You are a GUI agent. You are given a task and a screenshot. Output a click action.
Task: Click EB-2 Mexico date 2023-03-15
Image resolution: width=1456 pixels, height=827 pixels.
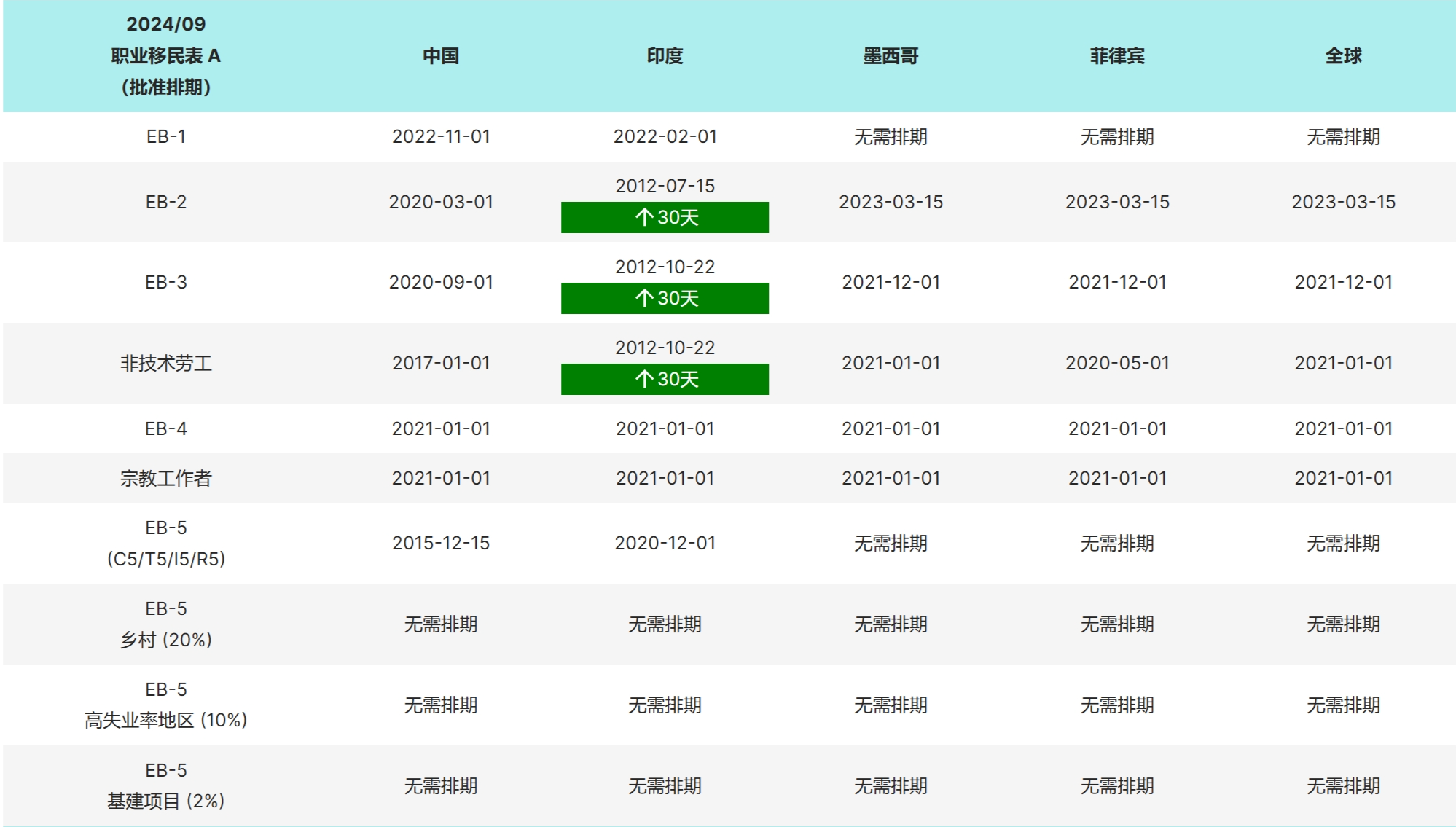click(x=891, y=202)
